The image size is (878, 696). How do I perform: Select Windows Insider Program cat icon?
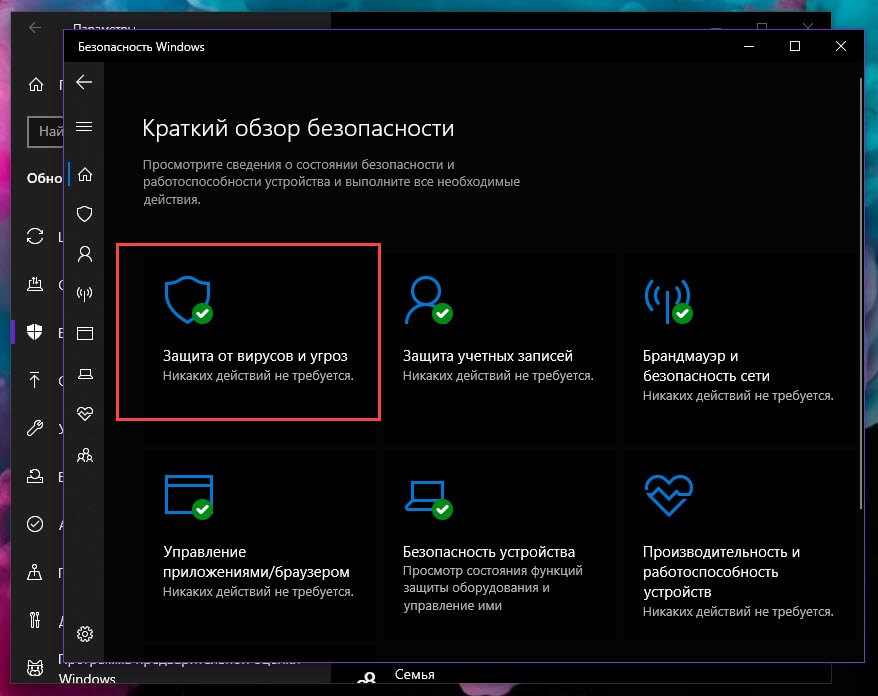tap(35, 668)
